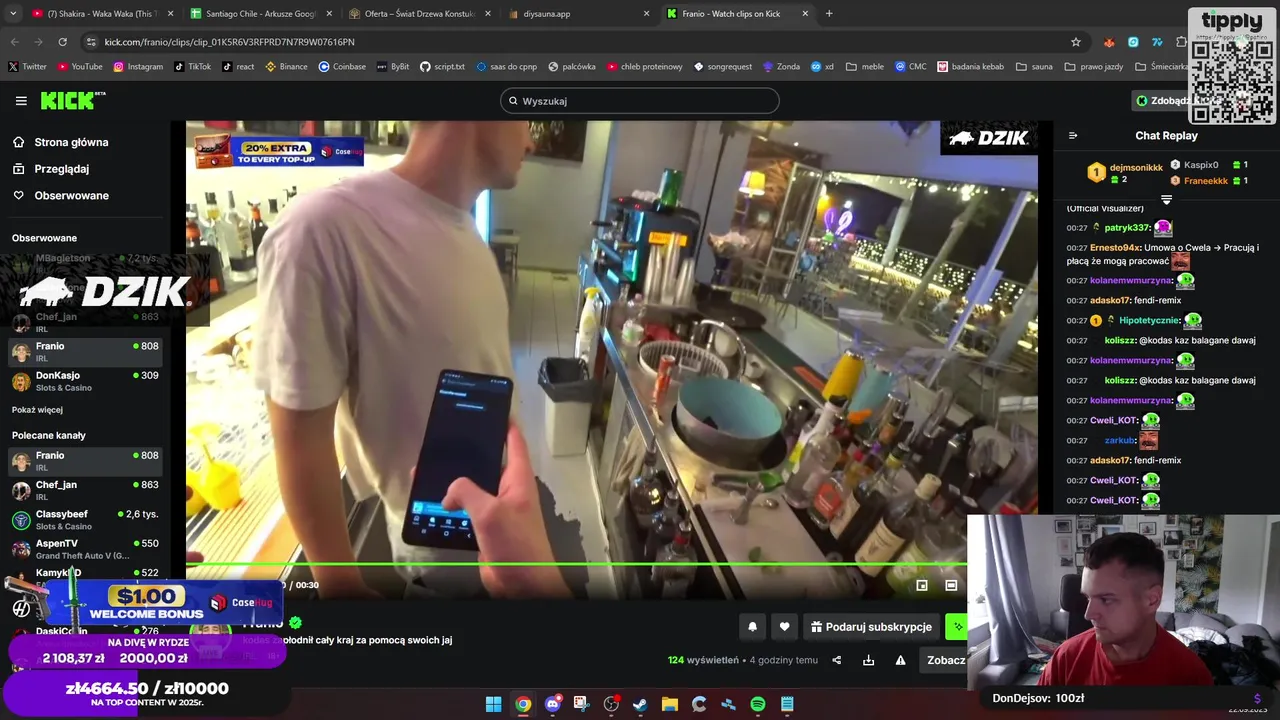Go back with the browser arrow
Screen dimensions: 1280x720
coord(14,42)
